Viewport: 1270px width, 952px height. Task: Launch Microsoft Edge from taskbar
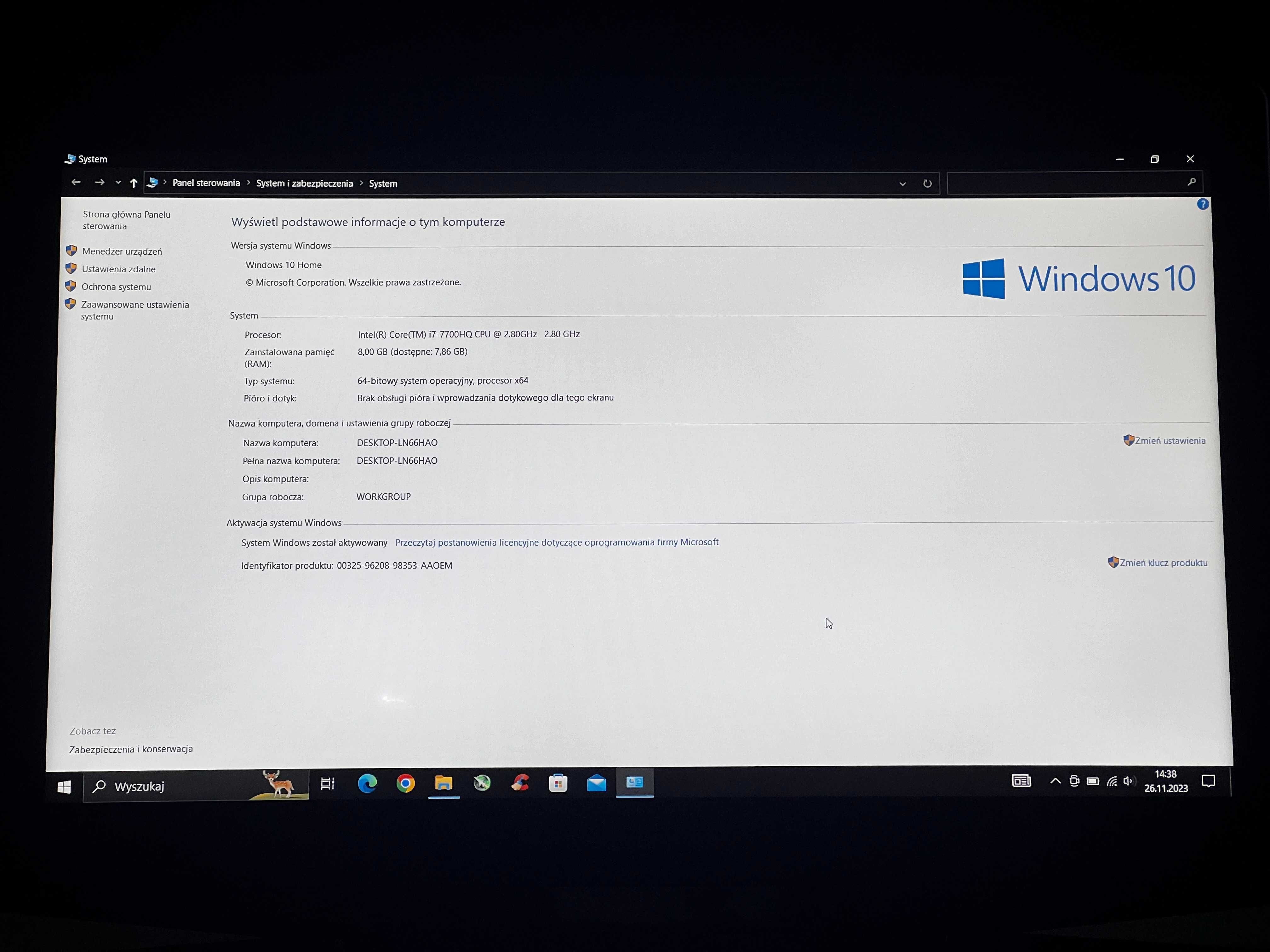[x=368, y=783]
